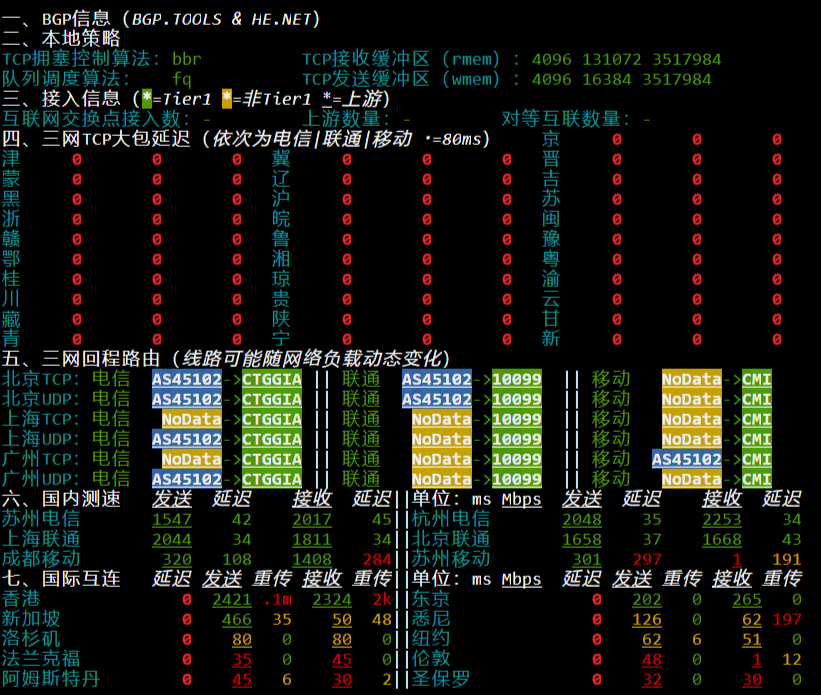Click the 上游数量 label

(346, 119)
